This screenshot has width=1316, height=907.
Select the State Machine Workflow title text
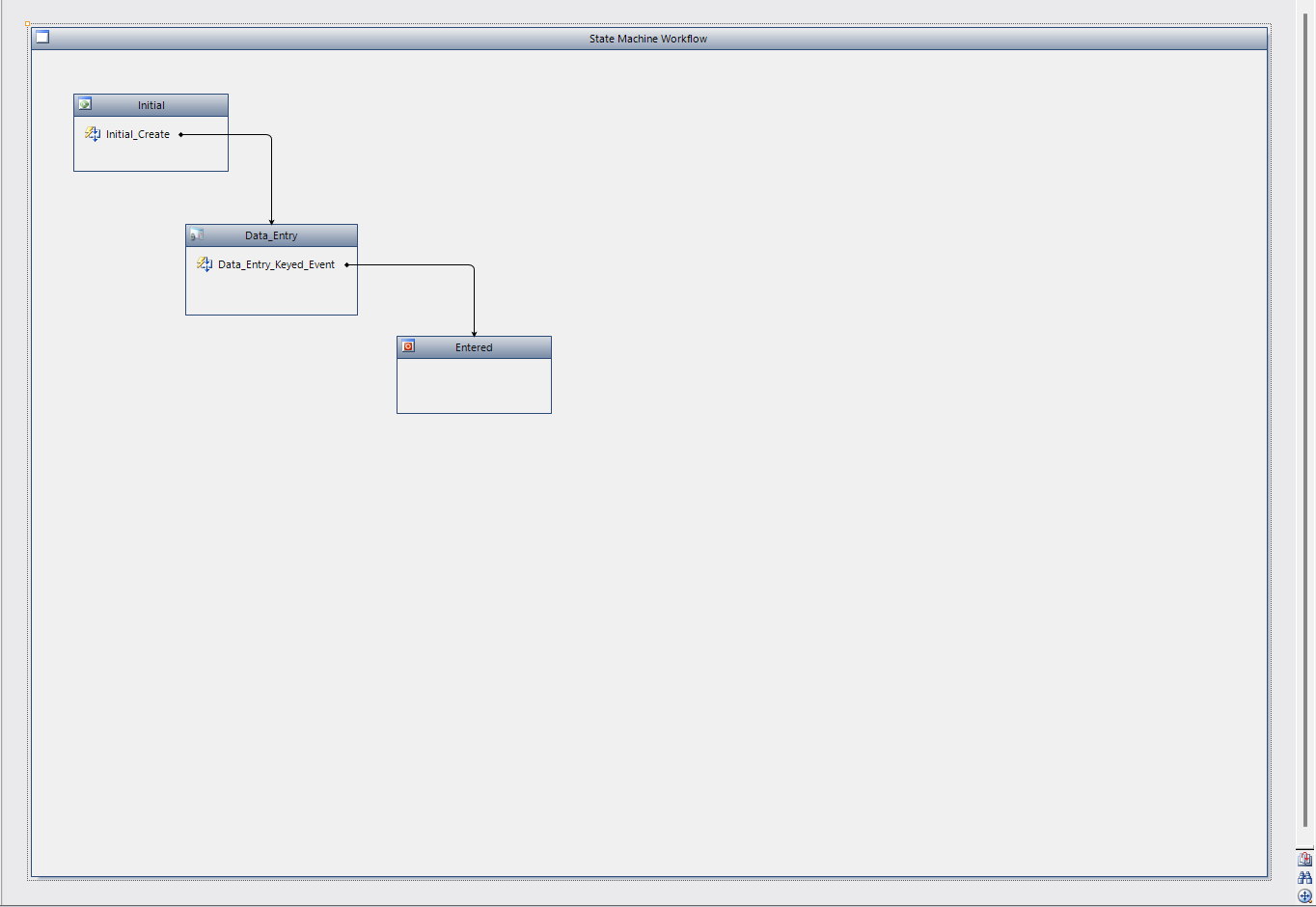pos(648,39)
